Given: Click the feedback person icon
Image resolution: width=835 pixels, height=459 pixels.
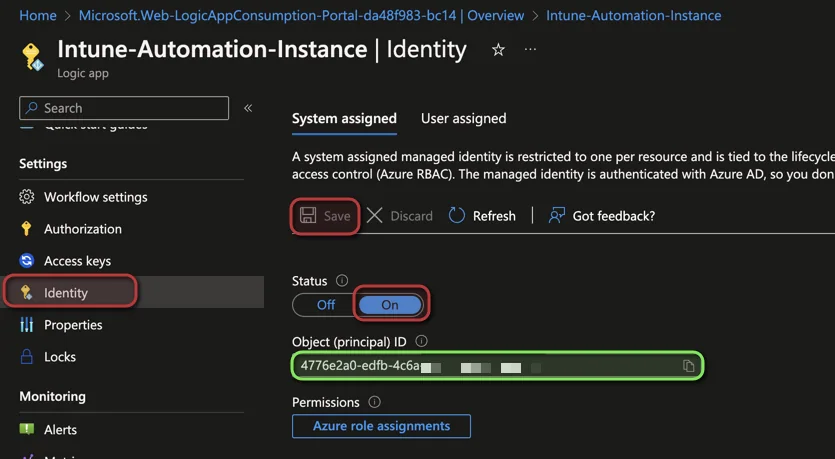Looking at the screenshot, I should coord(556,216).
